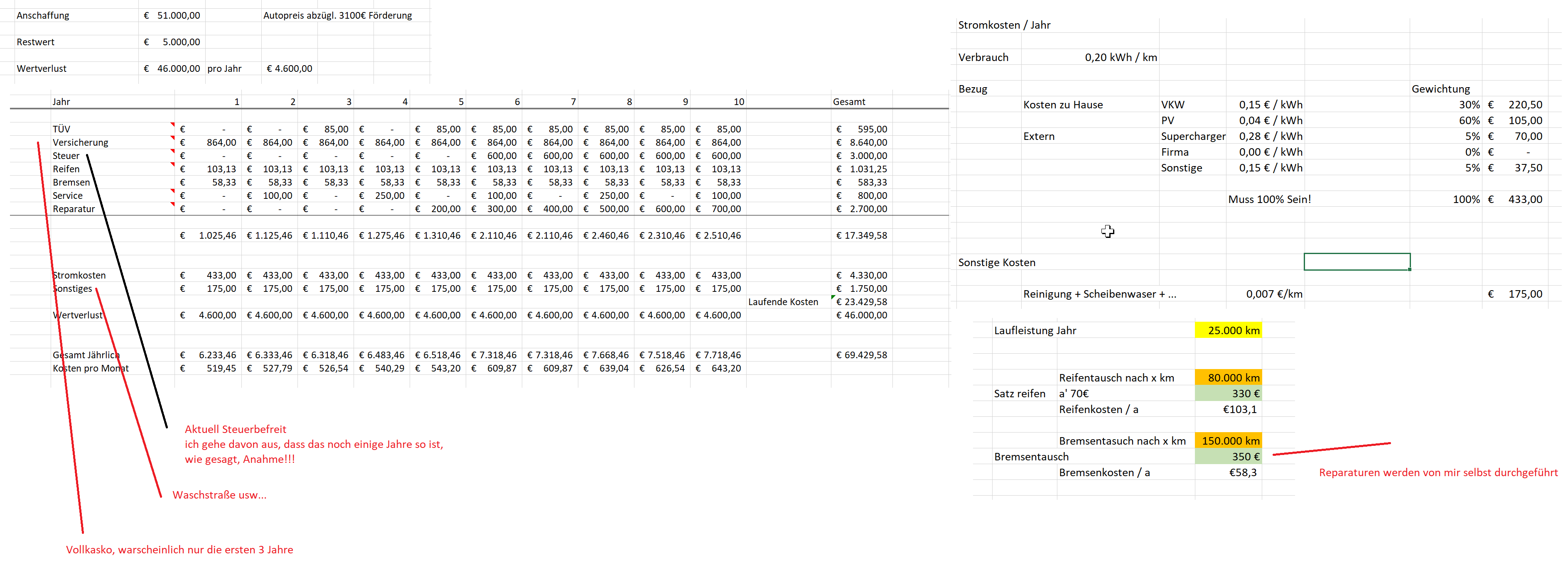Select the Steuer total € 3.000,00

point(862,156)
